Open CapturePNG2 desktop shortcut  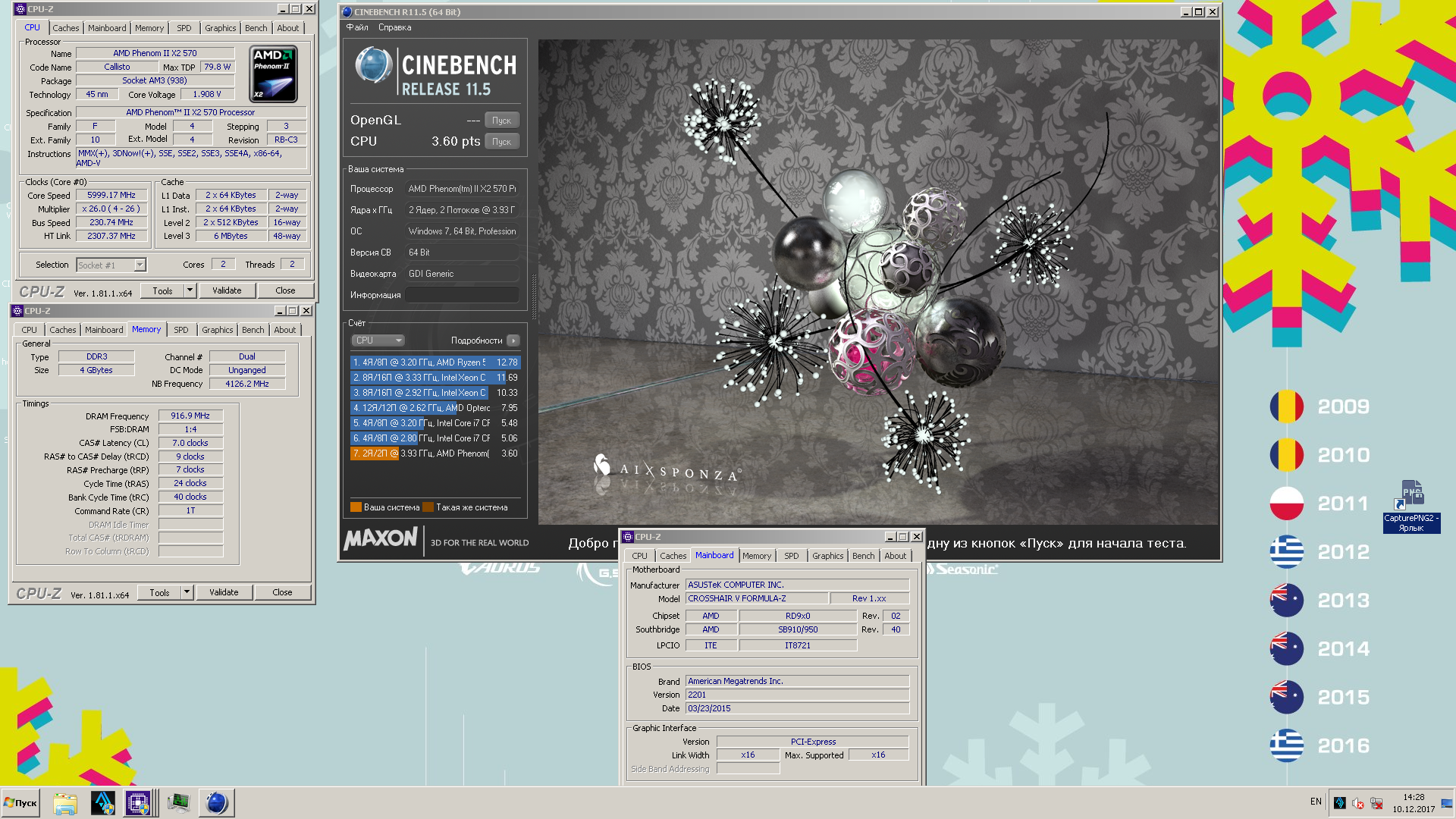(x=1411, y=505)
